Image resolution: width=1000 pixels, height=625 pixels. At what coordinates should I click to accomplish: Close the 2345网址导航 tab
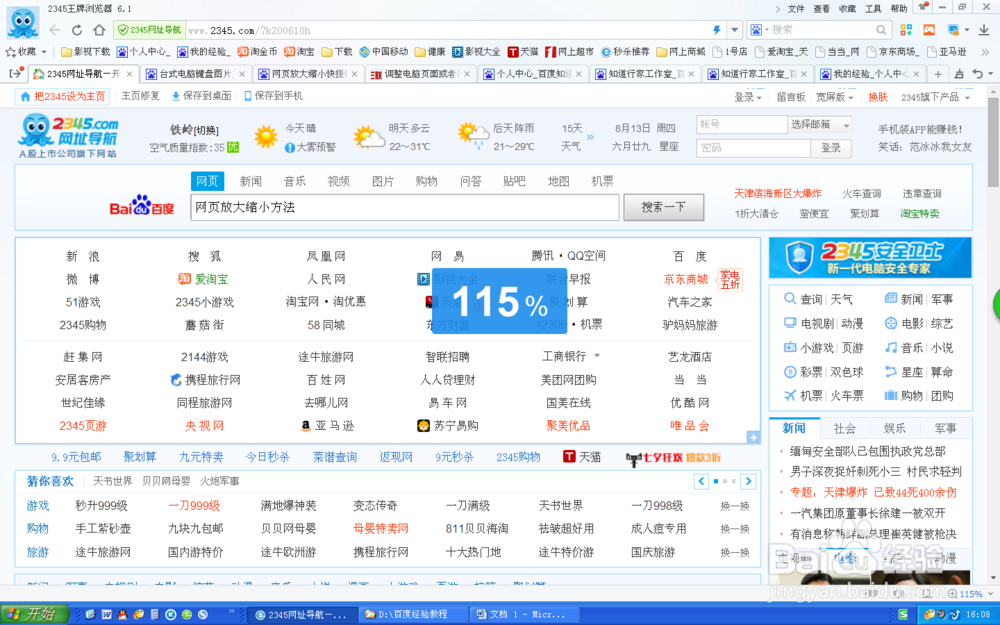pos(129,74)
